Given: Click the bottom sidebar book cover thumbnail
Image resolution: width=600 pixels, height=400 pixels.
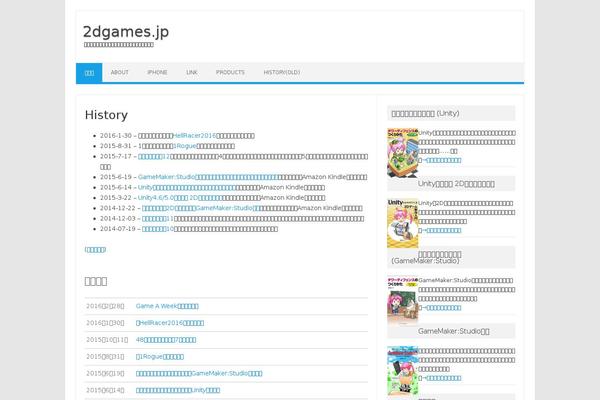Looking at the screenshot, I should click(x=403, y=371).
